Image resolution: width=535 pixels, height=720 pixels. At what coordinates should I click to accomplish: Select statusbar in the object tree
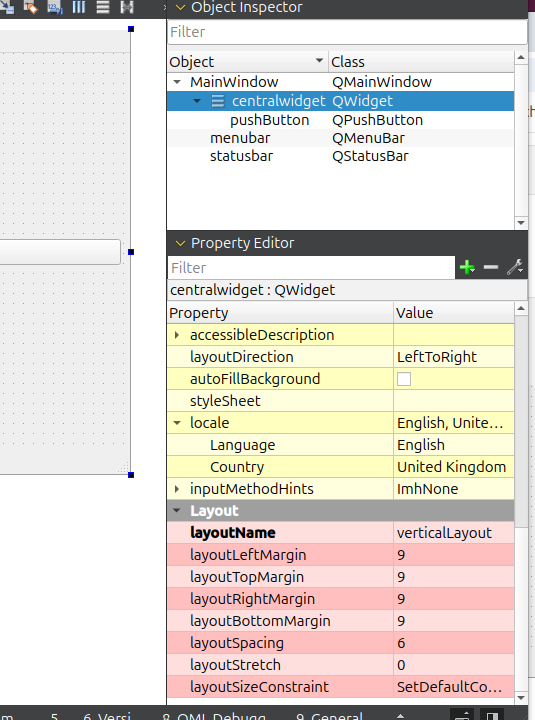(241, 156)
